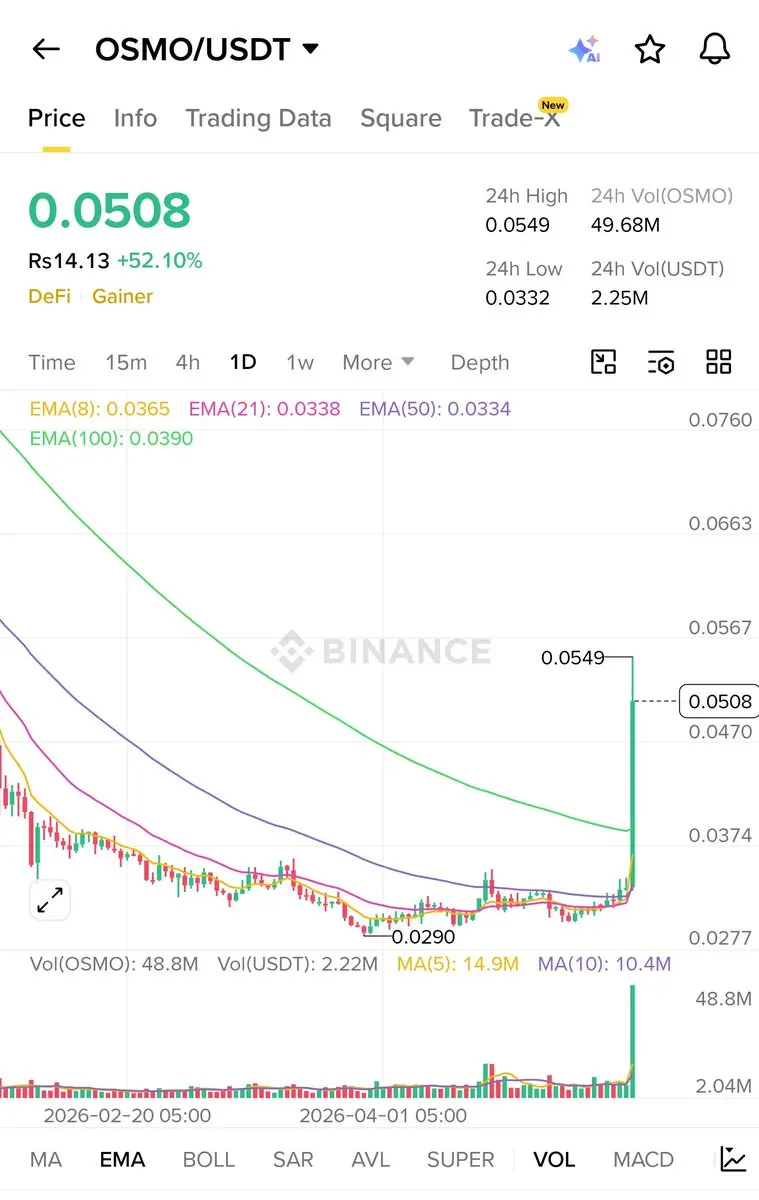Open the Trade-X tab
Viewport: 759px width, 1200px height.
514,118
